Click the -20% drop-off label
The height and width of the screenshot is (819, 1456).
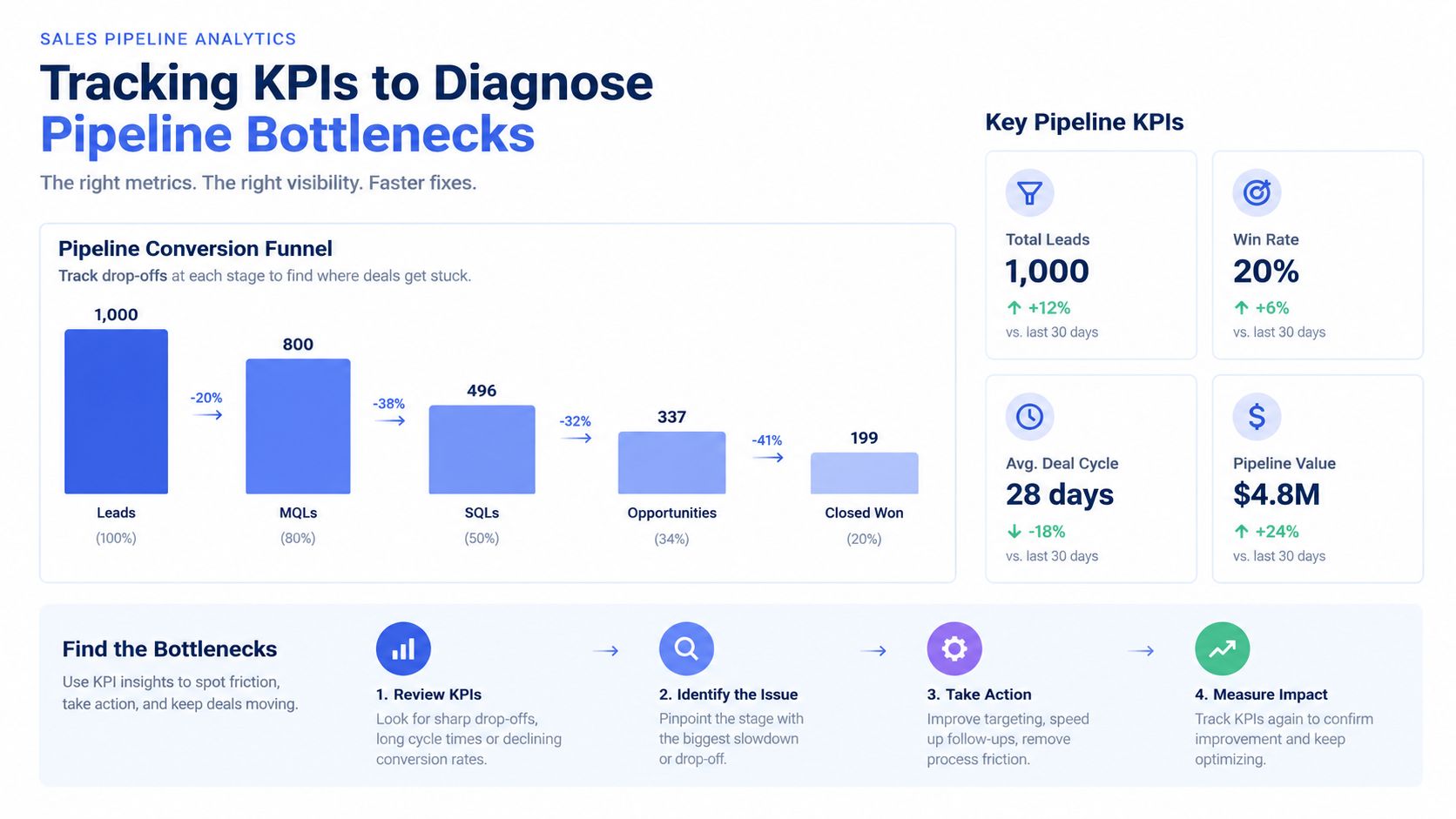(x=206, y=398)
